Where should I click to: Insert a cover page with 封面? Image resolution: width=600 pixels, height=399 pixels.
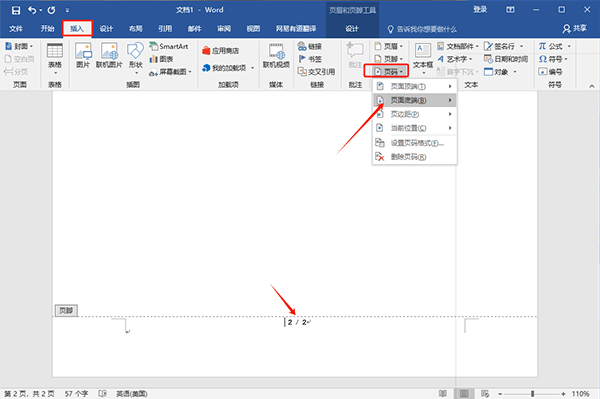[x=20, y=46]
